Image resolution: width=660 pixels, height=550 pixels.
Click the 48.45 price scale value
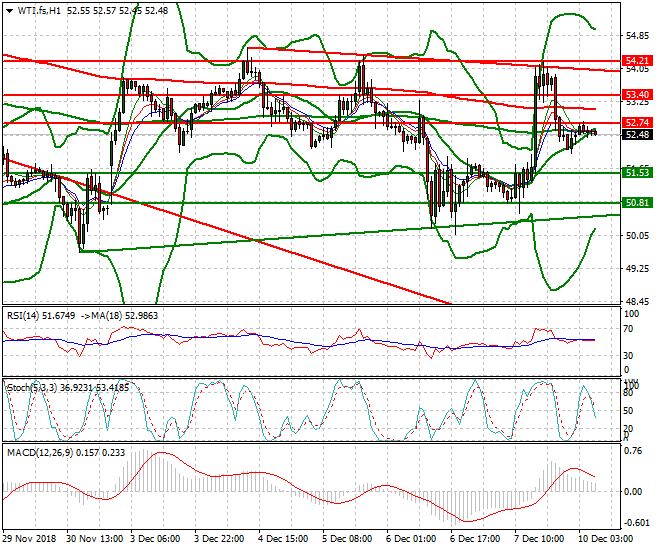coord(638,302)
